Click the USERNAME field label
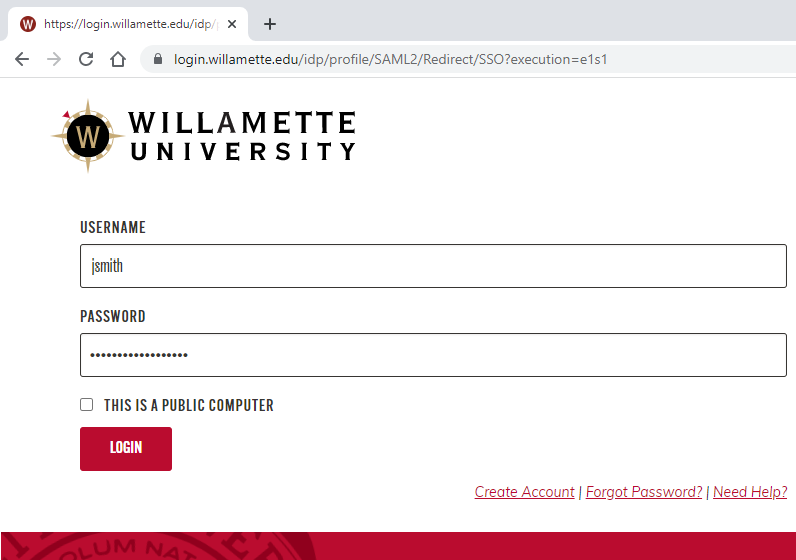Image resolution: width=796 pixels, height=560 pixels. [113, 228]
